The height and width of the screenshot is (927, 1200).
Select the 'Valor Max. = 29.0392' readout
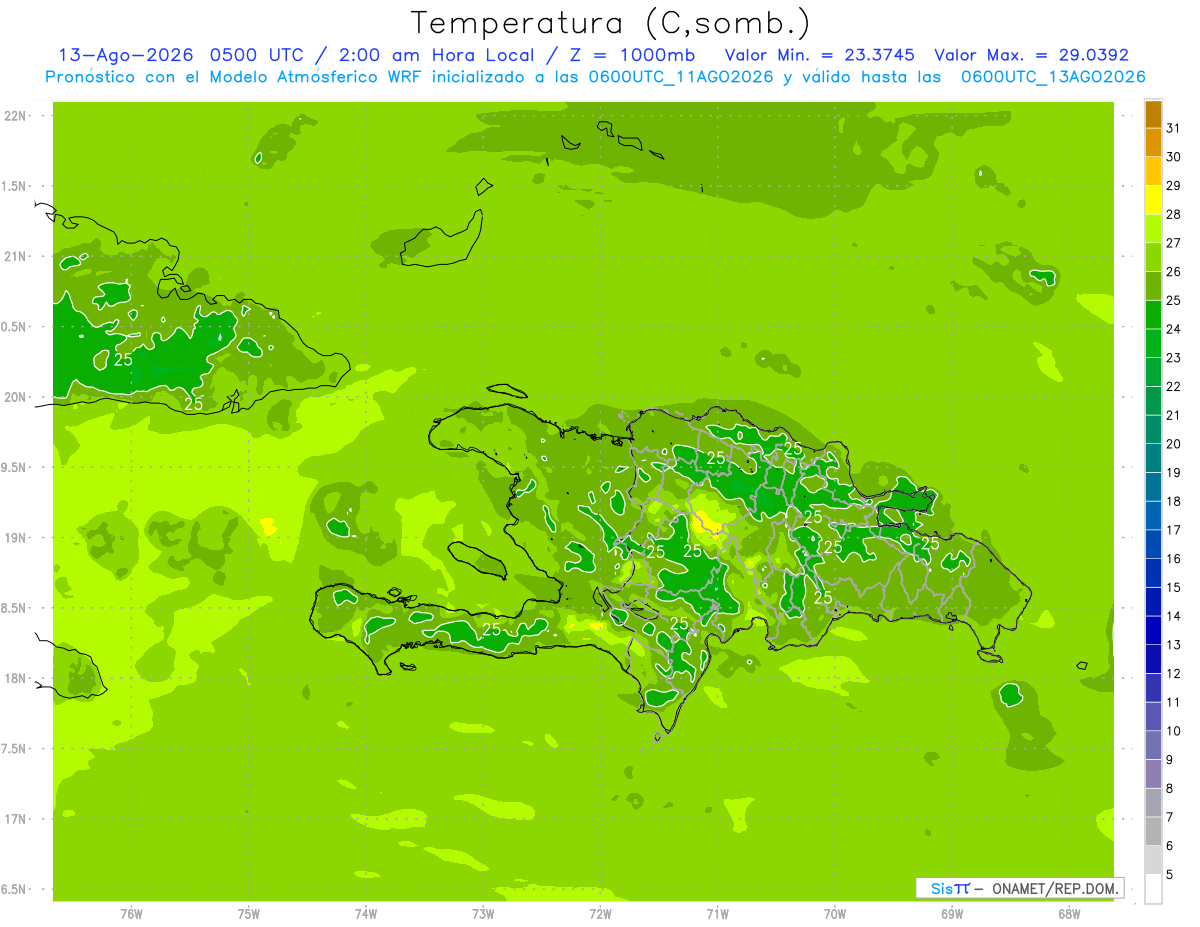tap(1031, 55)
